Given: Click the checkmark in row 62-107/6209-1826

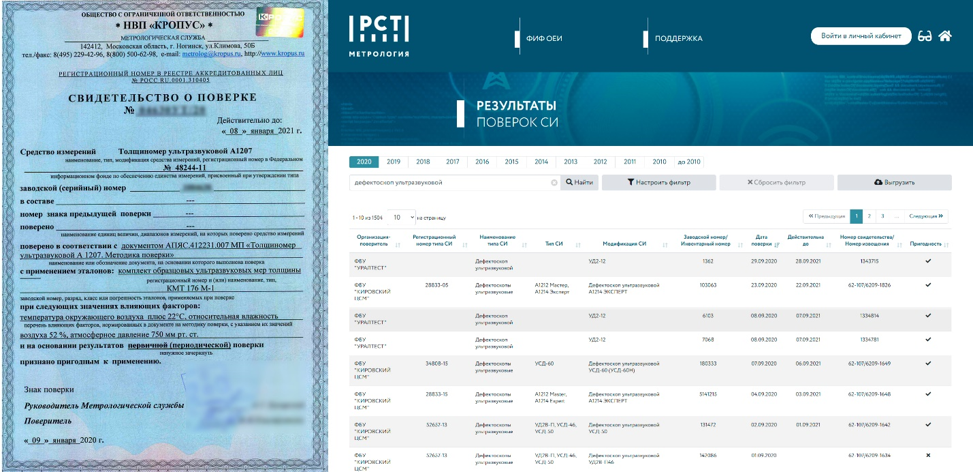Looking at the screenshot, I should [x=928, y=285].
